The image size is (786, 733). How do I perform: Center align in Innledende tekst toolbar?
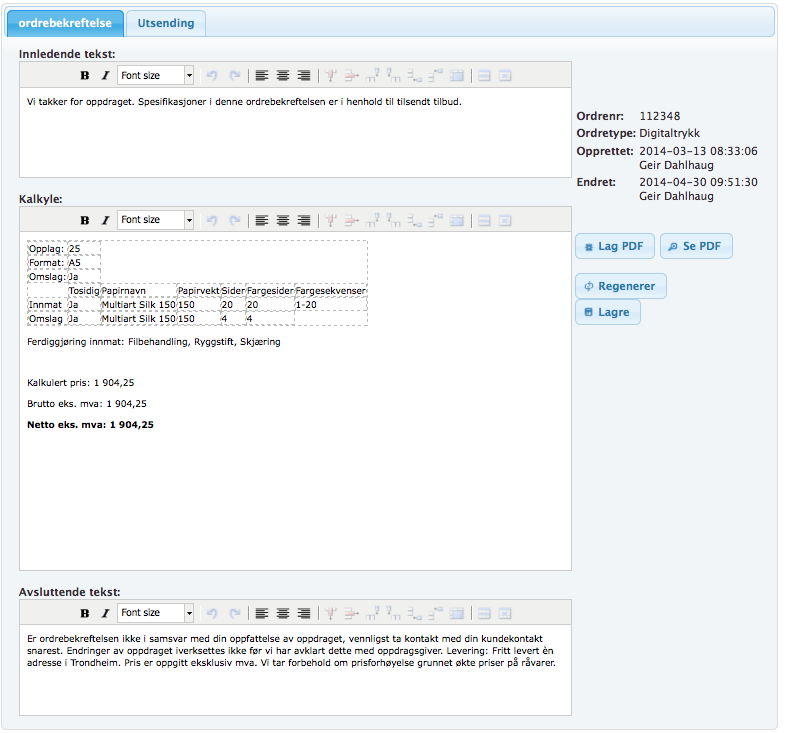coord(283,75)
